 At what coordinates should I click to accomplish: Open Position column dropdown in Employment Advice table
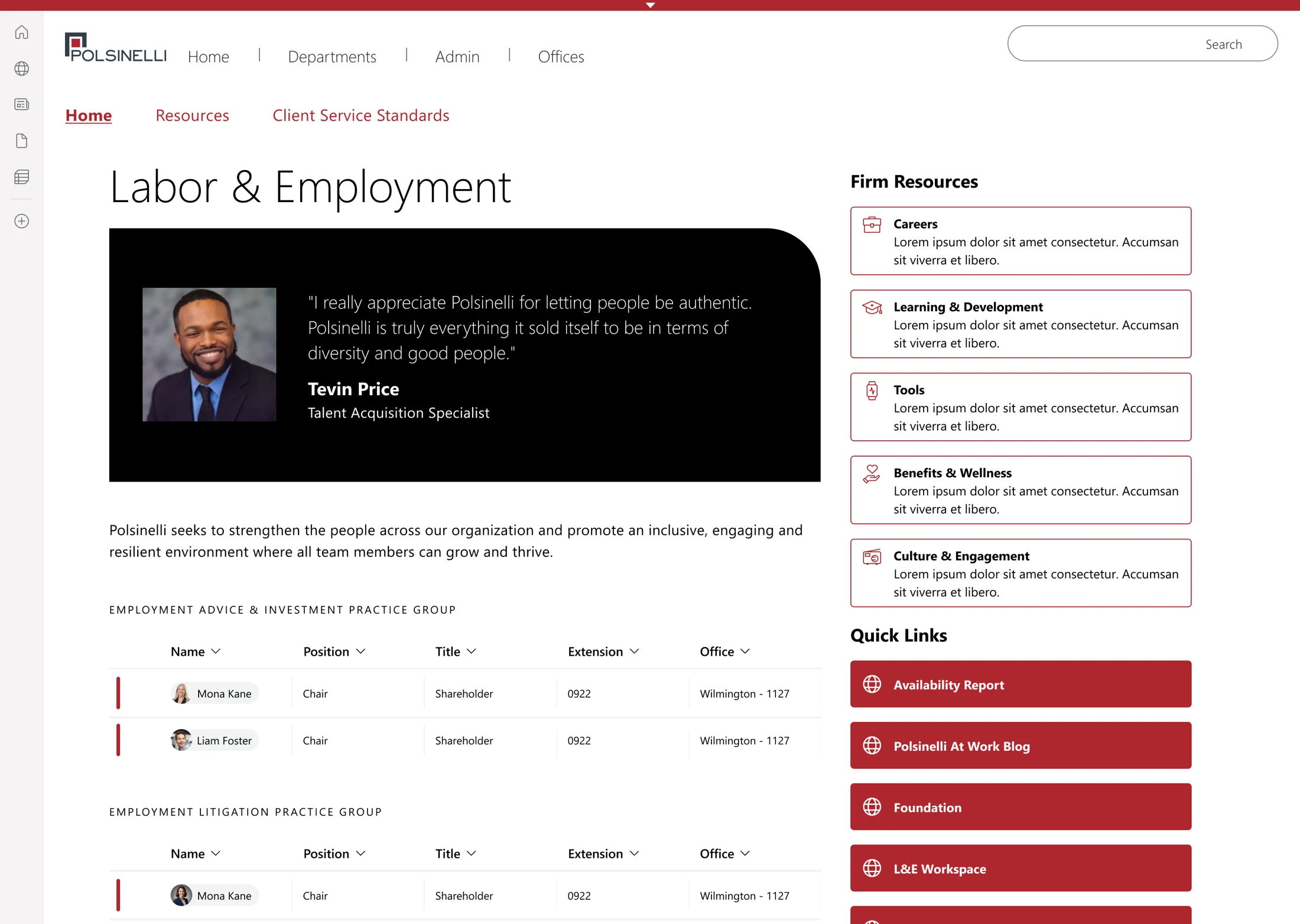[x=360, y=651]
